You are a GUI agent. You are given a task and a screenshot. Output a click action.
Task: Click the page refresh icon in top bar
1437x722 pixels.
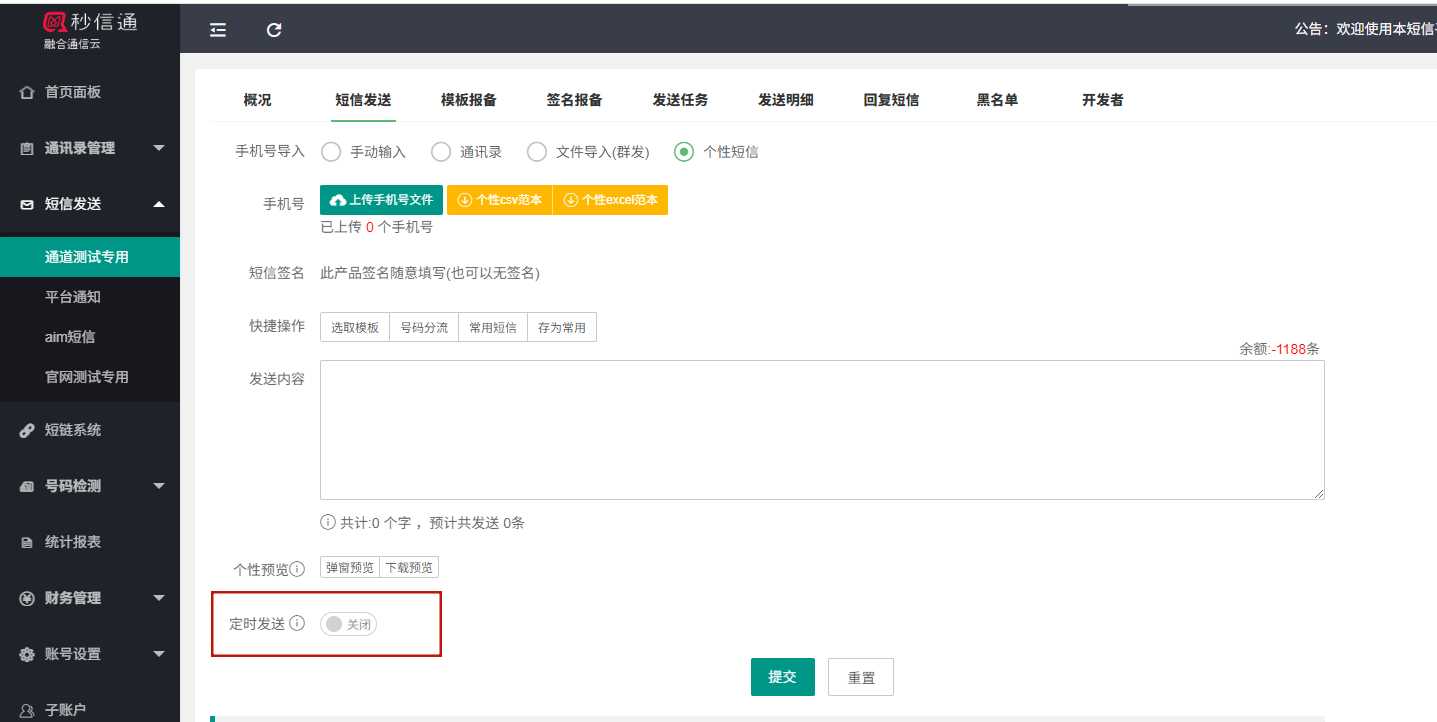274,31
